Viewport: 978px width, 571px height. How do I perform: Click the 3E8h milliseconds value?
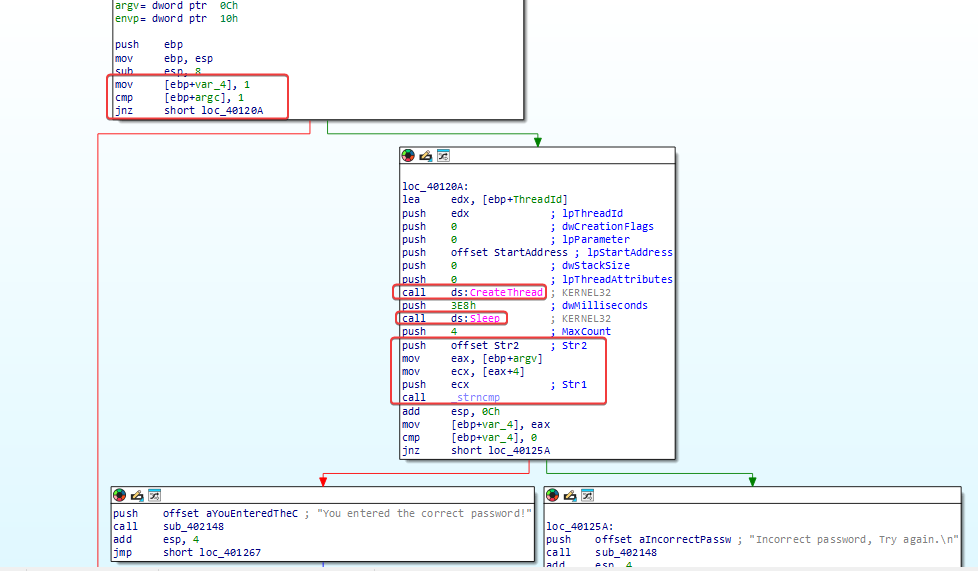tap(463, 305)
